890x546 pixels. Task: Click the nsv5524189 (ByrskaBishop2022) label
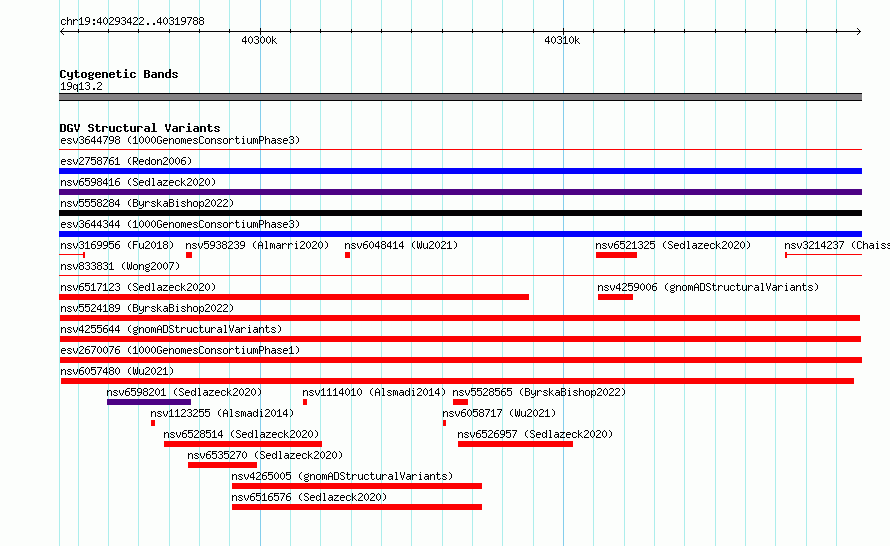click(x=147, y=308)
